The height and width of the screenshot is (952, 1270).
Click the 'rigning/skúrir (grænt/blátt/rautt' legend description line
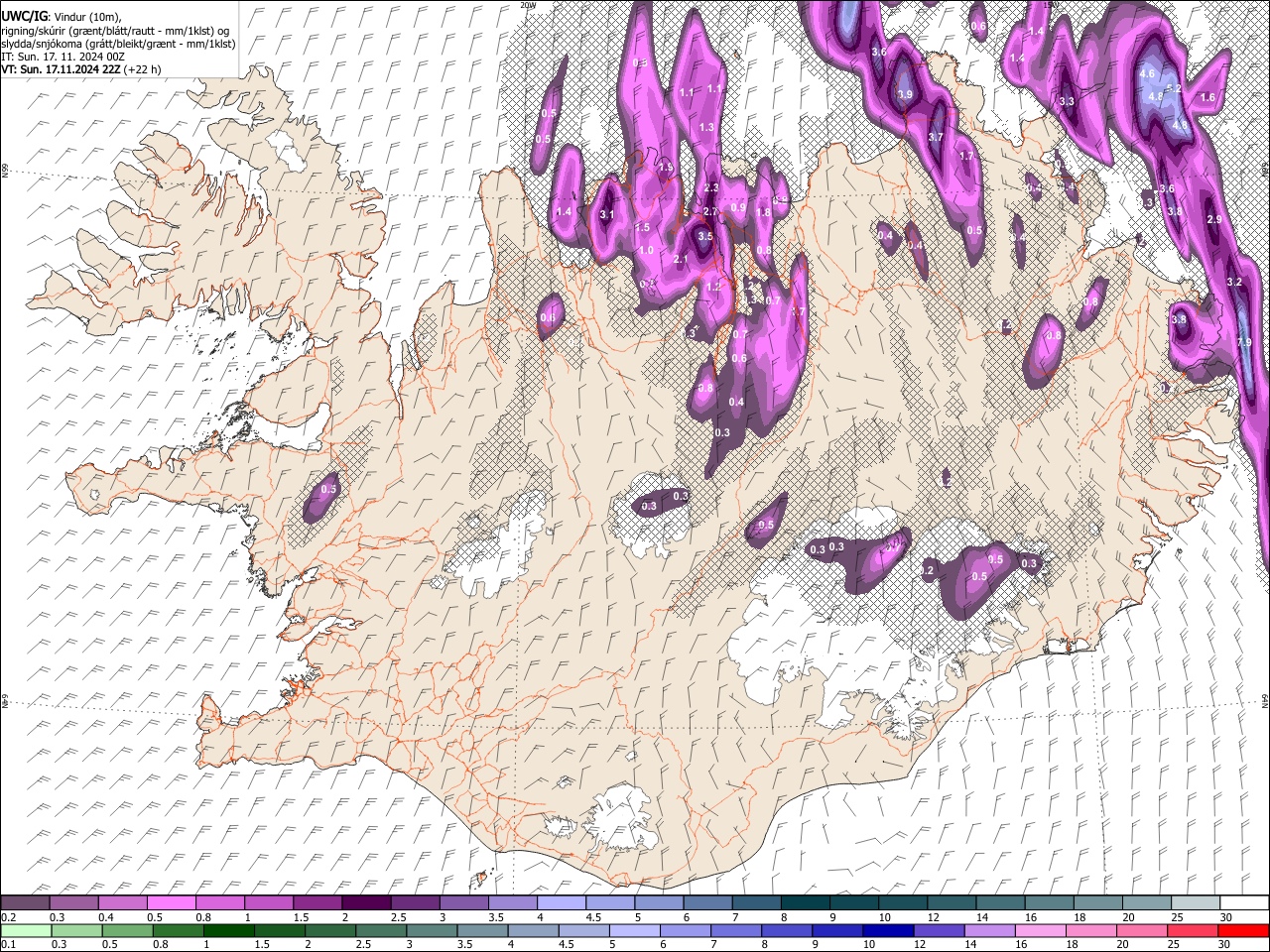click(115, 31)
